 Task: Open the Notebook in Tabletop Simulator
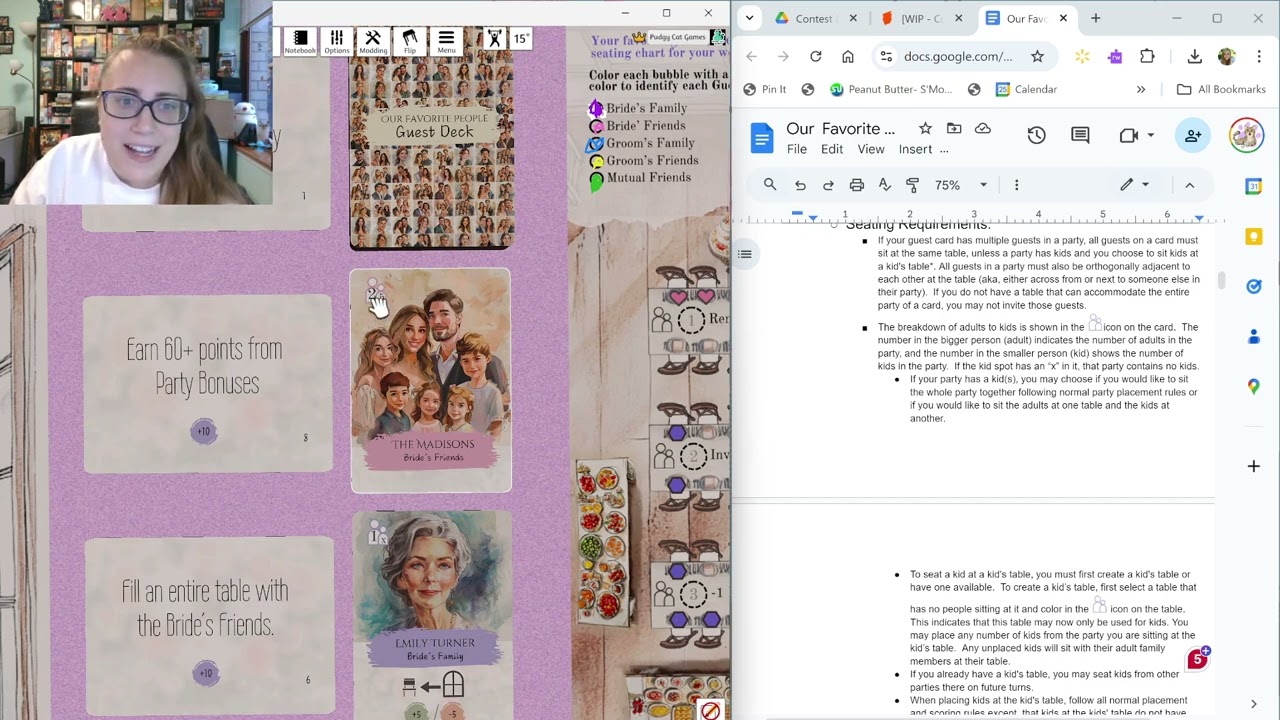(300, 41)
